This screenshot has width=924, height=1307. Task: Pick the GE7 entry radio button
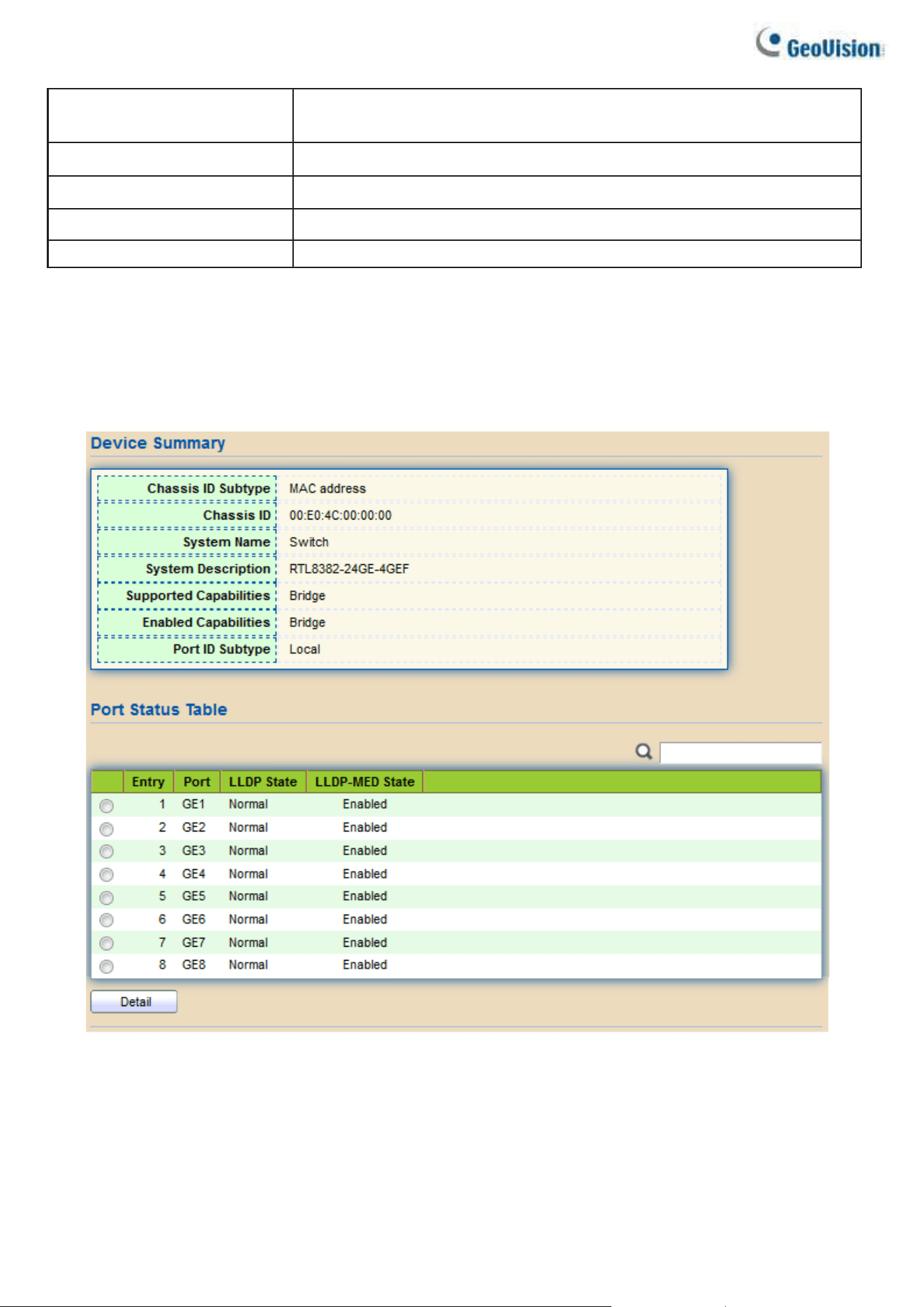point(107,944)
